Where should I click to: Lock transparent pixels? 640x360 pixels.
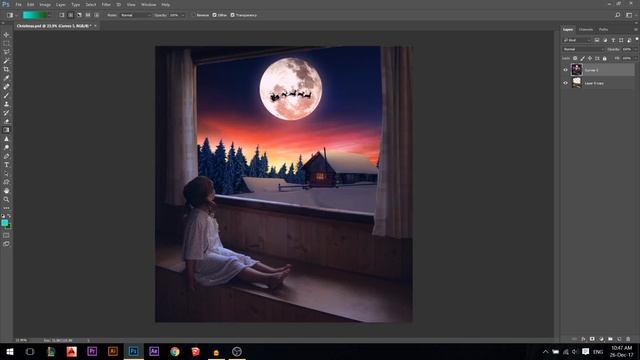coord(575,58)
